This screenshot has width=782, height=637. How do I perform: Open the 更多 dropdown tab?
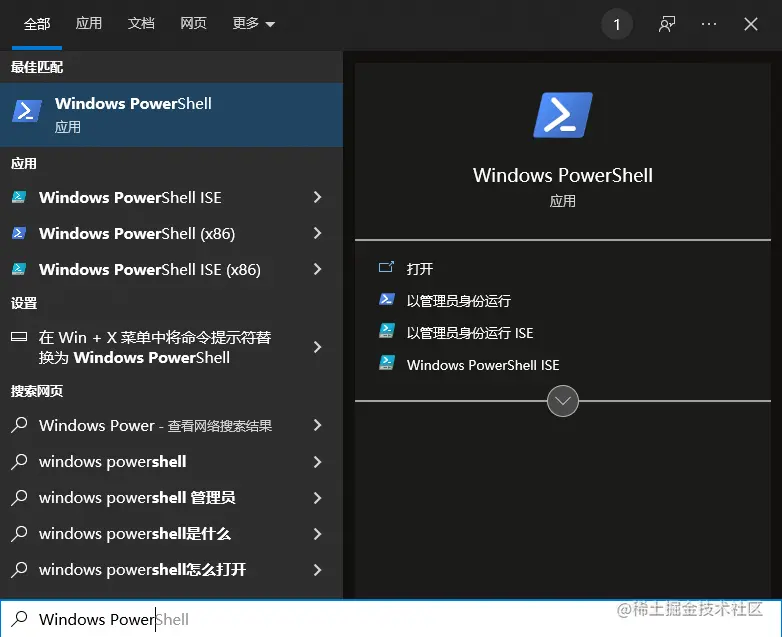253,23
